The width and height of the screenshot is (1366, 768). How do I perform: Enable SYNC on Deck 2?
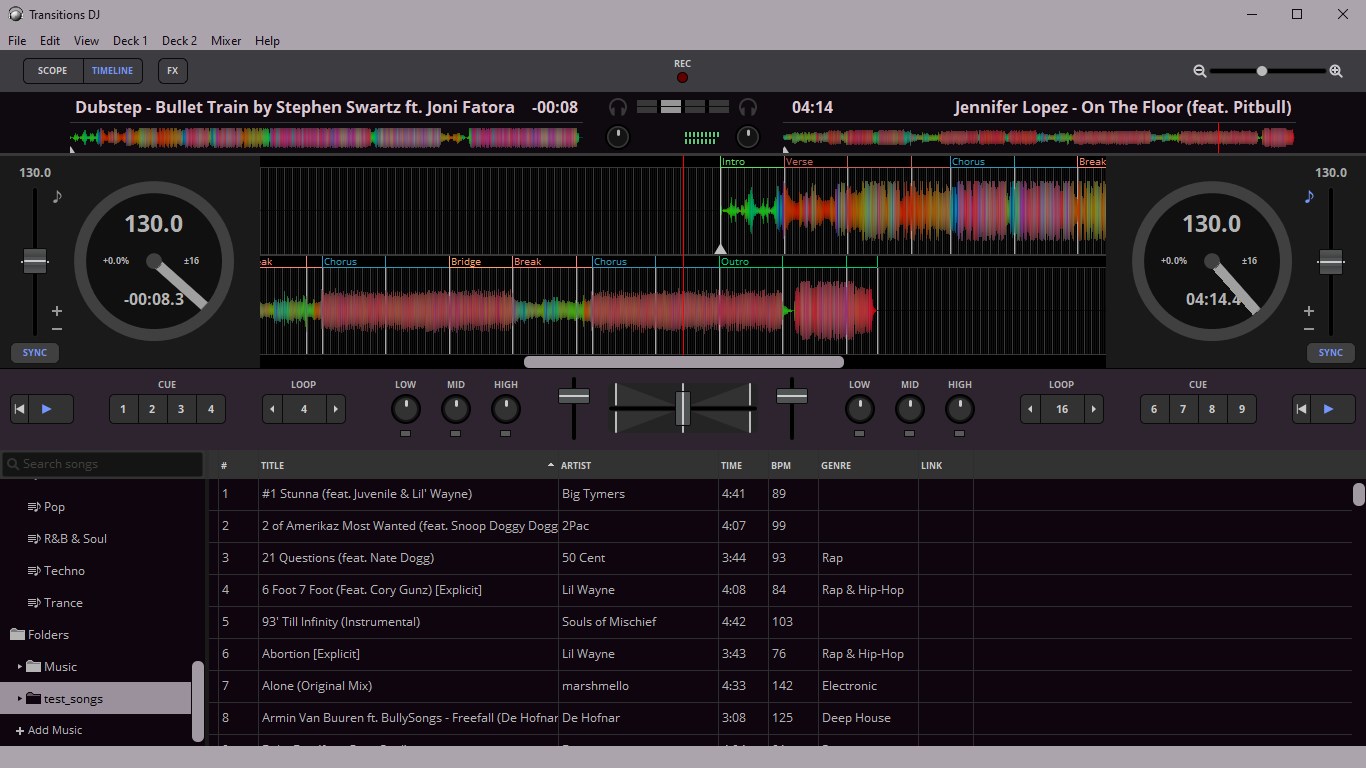pos(1331,352)
